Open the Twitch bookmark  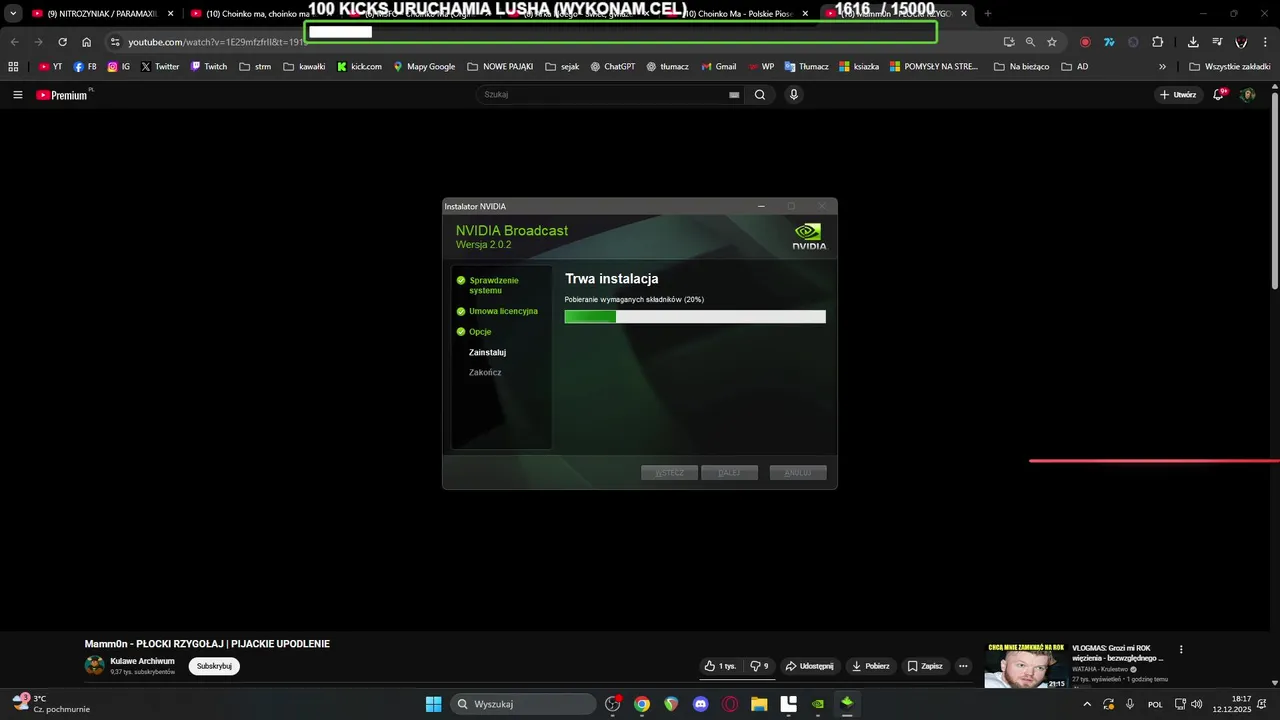pyautogui.click(x=209, y=67)
